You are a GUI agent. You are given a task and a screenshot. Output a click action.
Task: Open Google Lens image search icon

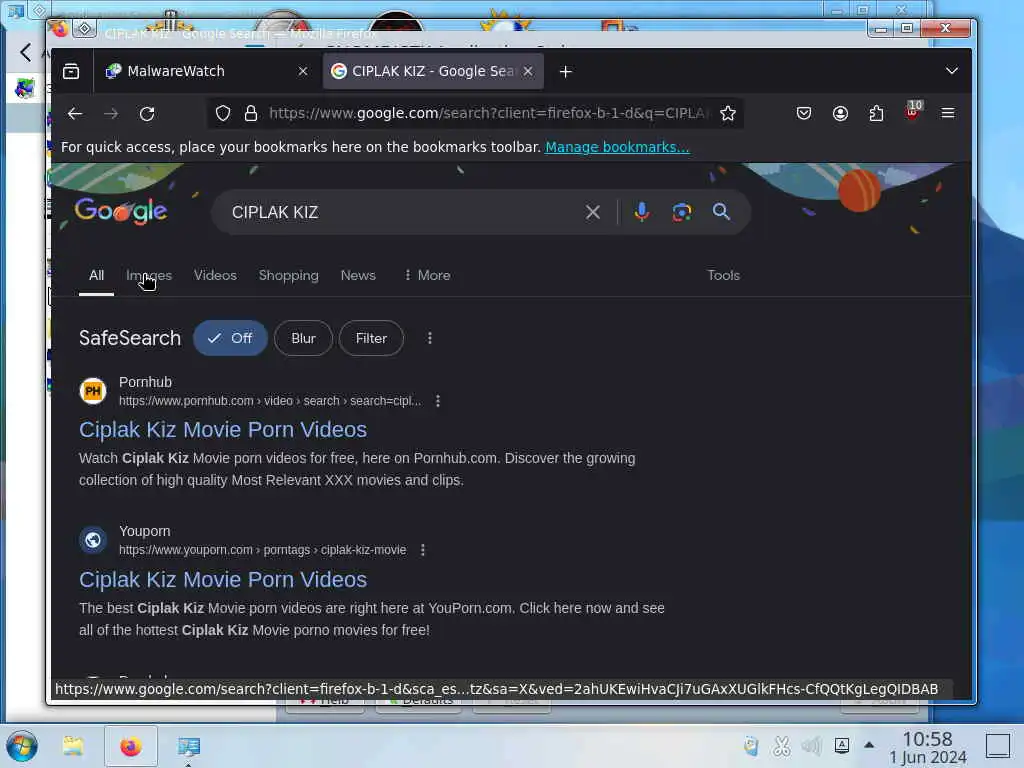(681, 212)
